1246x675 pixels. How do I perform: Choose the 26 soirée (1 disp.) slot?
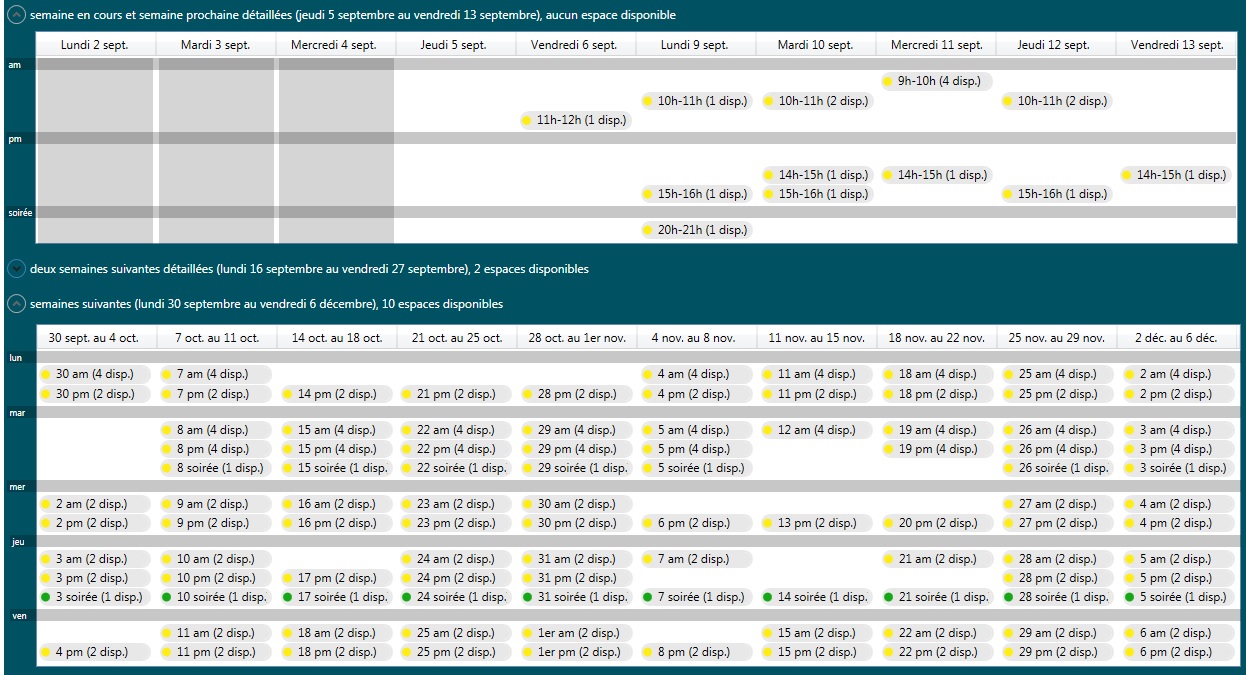pyautogui.click(x=1056, y=468)
